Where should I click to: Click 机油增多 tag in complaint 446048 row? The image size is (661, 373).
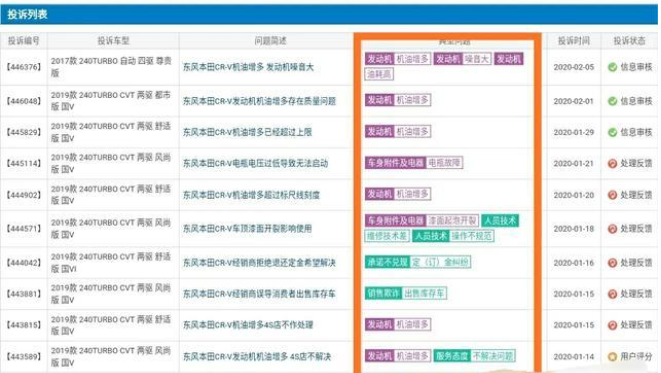(x=412, y=100)
